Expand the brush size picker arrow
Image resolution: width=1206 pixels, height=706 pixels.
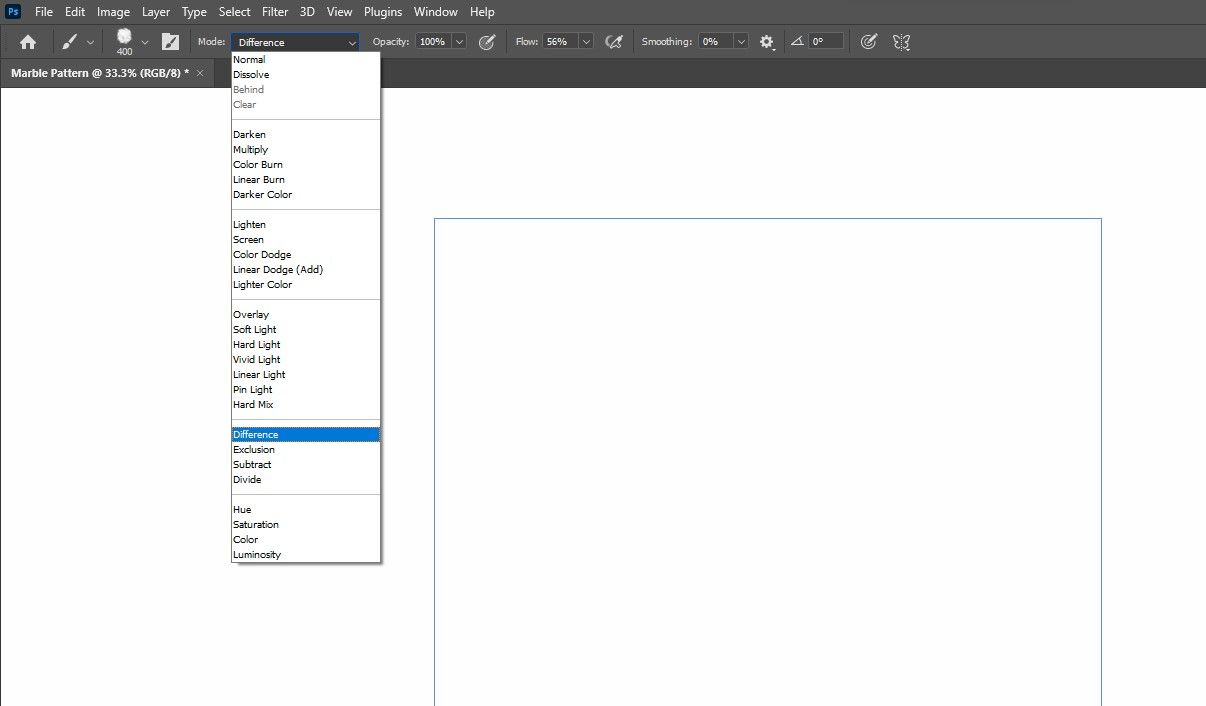(x=145, y=42)
